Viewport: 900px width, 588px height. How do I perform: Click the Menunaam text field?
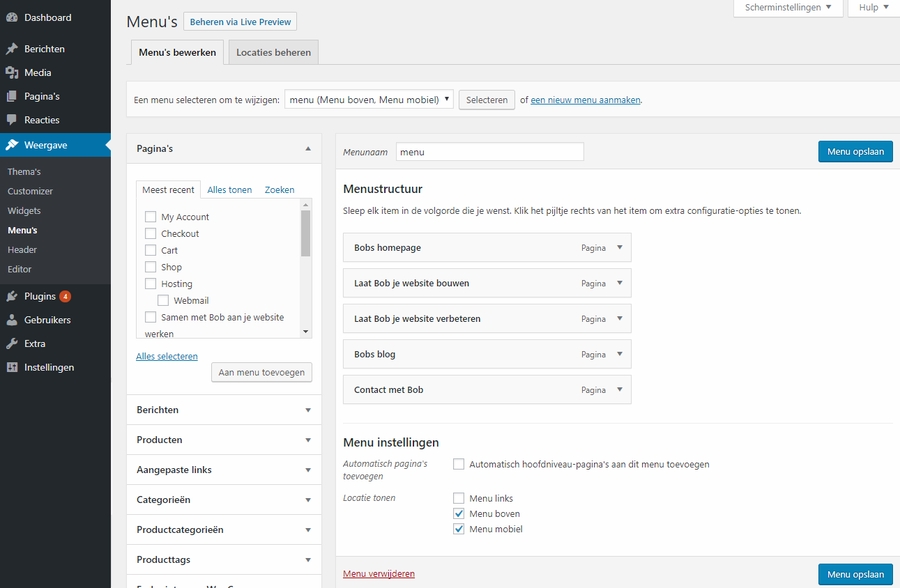point(489,152)
